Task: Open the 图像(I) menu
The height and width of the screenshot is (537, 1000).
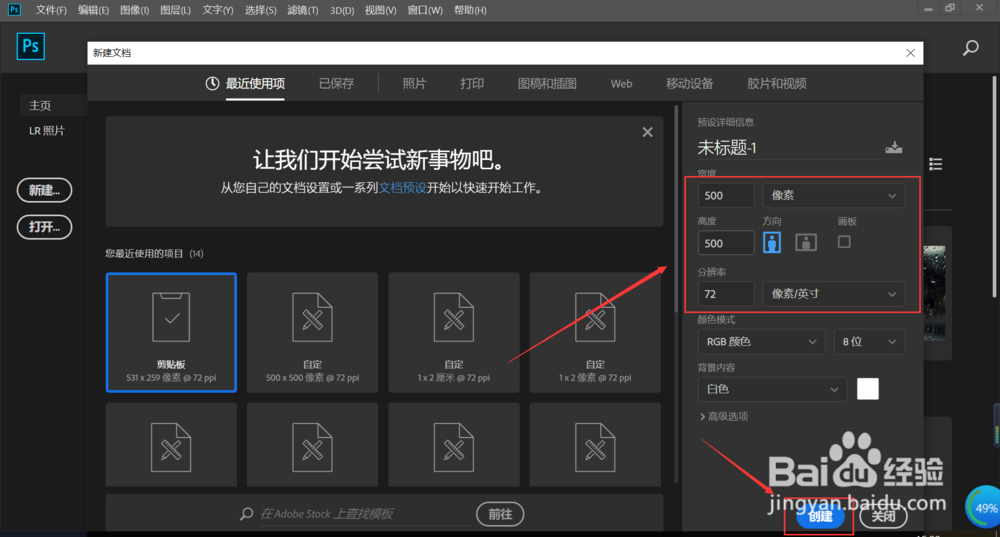Action: click(x=135, y=10)
